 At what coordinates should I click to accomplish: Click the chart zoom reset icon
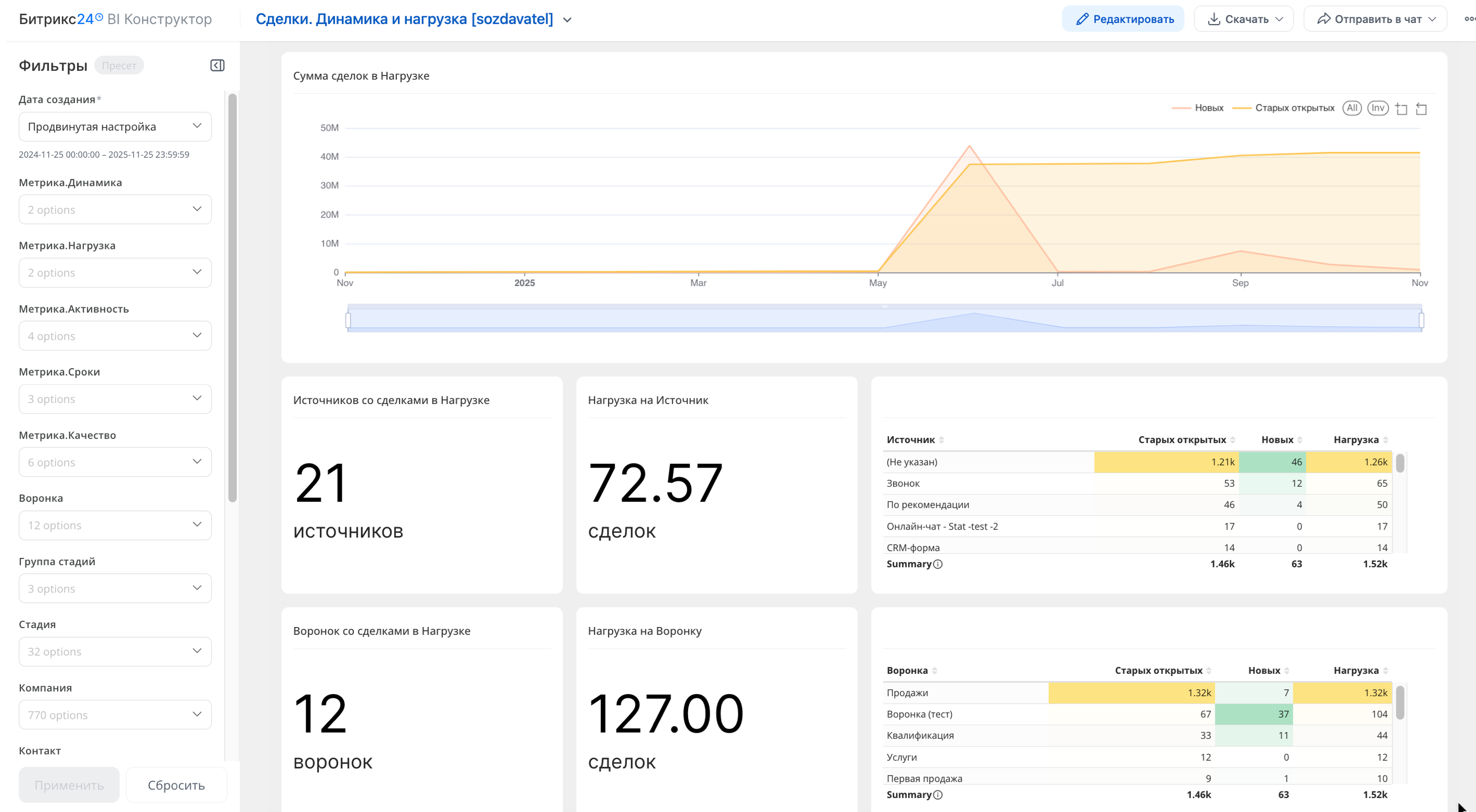pyautogui.click(x=1421, y=109)
